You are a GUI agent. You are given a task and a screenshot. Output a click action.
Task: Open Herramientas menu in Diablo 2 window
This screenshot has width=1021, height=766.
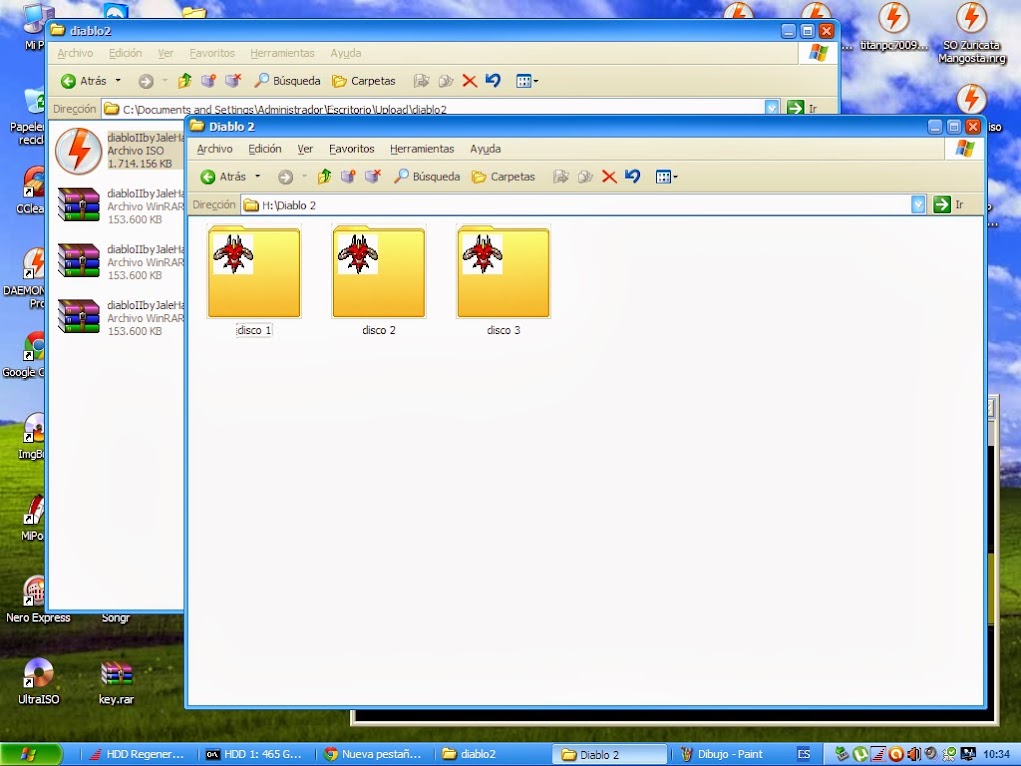pos(422,149)
